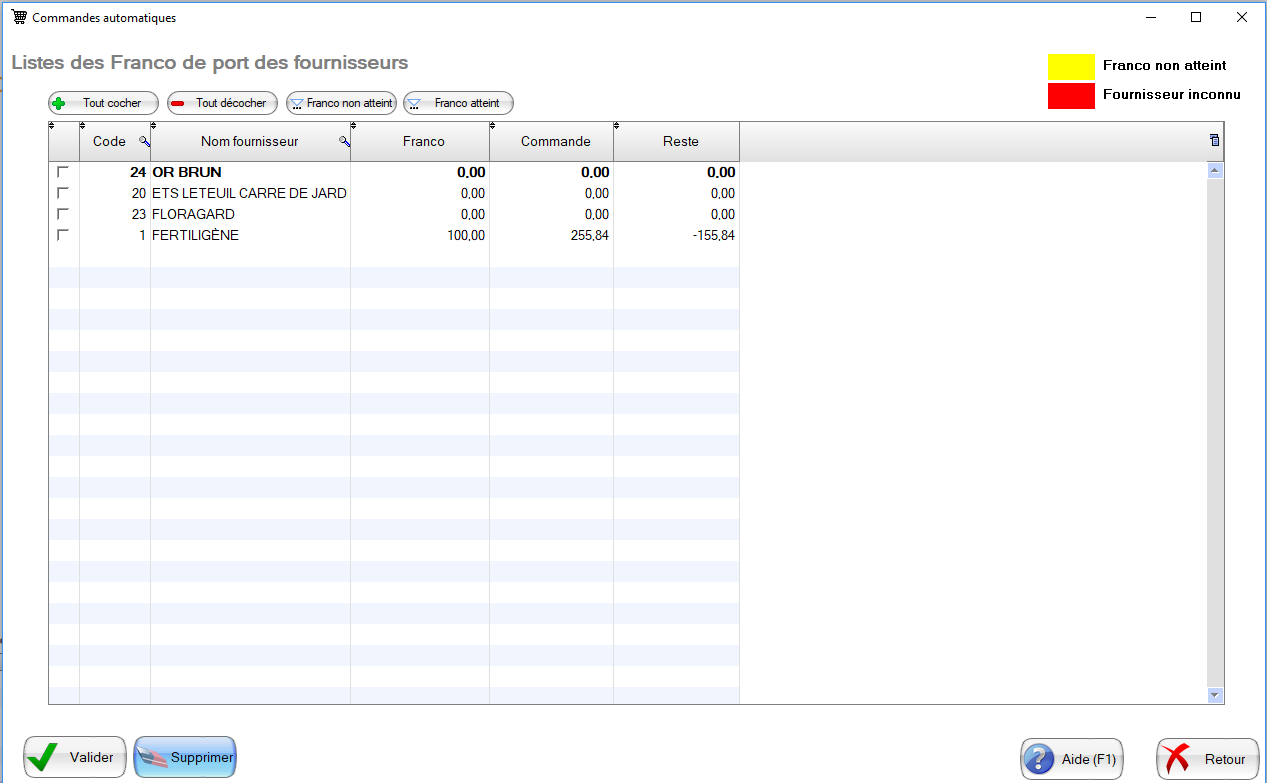
Task: Click the red X icon on Retour
Action: [1180, 759]
